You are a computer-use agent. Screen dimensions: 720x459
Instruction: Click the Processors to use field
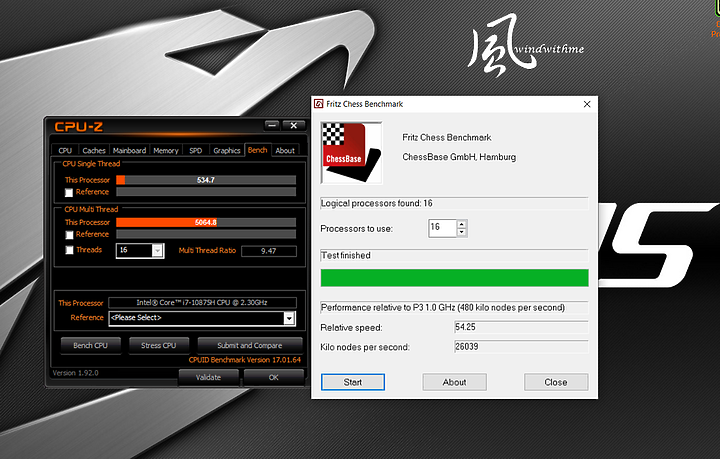(442, 228)
